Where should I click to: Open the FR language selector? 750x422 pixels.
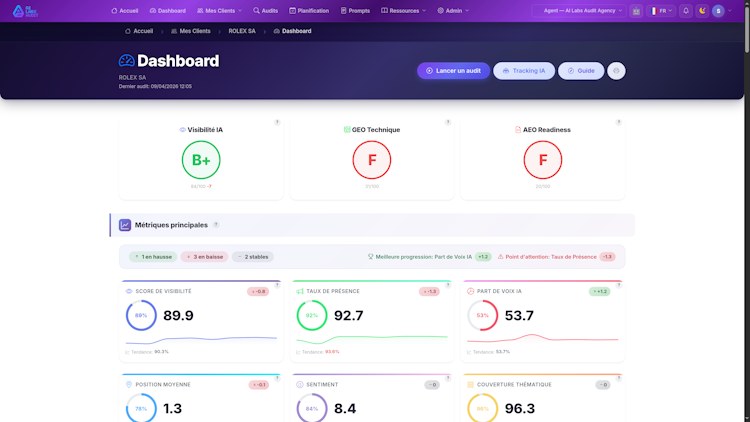661,11
